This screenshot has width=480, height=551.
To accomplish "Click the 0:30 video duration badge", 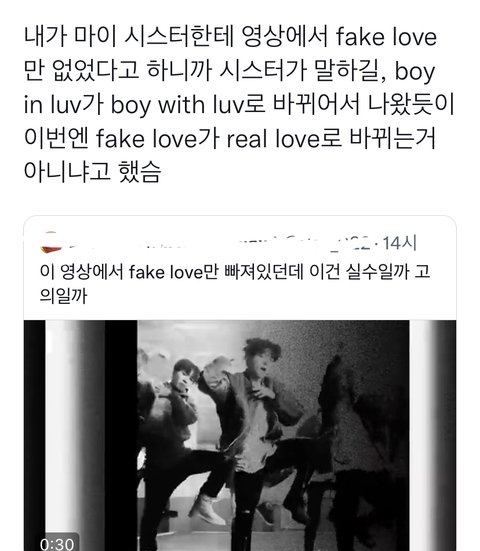I will [x=57, y=543].
